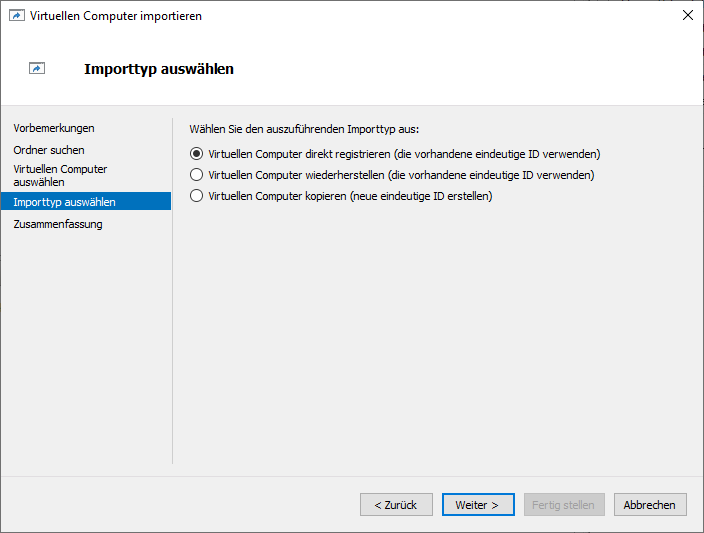Jump to the Zusammenfassung step
The width and height of the screenshot is (704, 533).
coord(58,224)
